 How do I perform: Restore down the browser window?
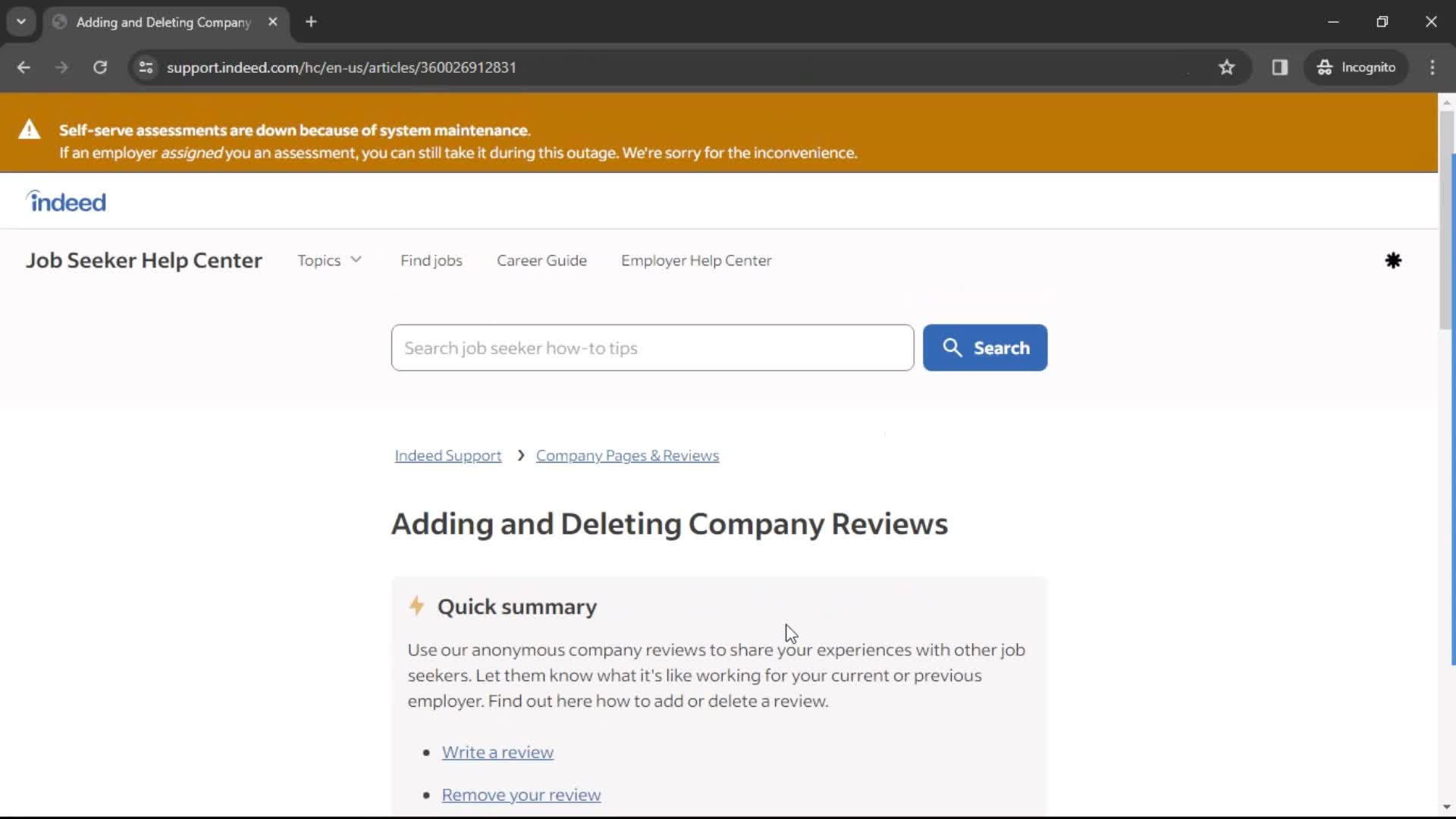pos(1382,22)
